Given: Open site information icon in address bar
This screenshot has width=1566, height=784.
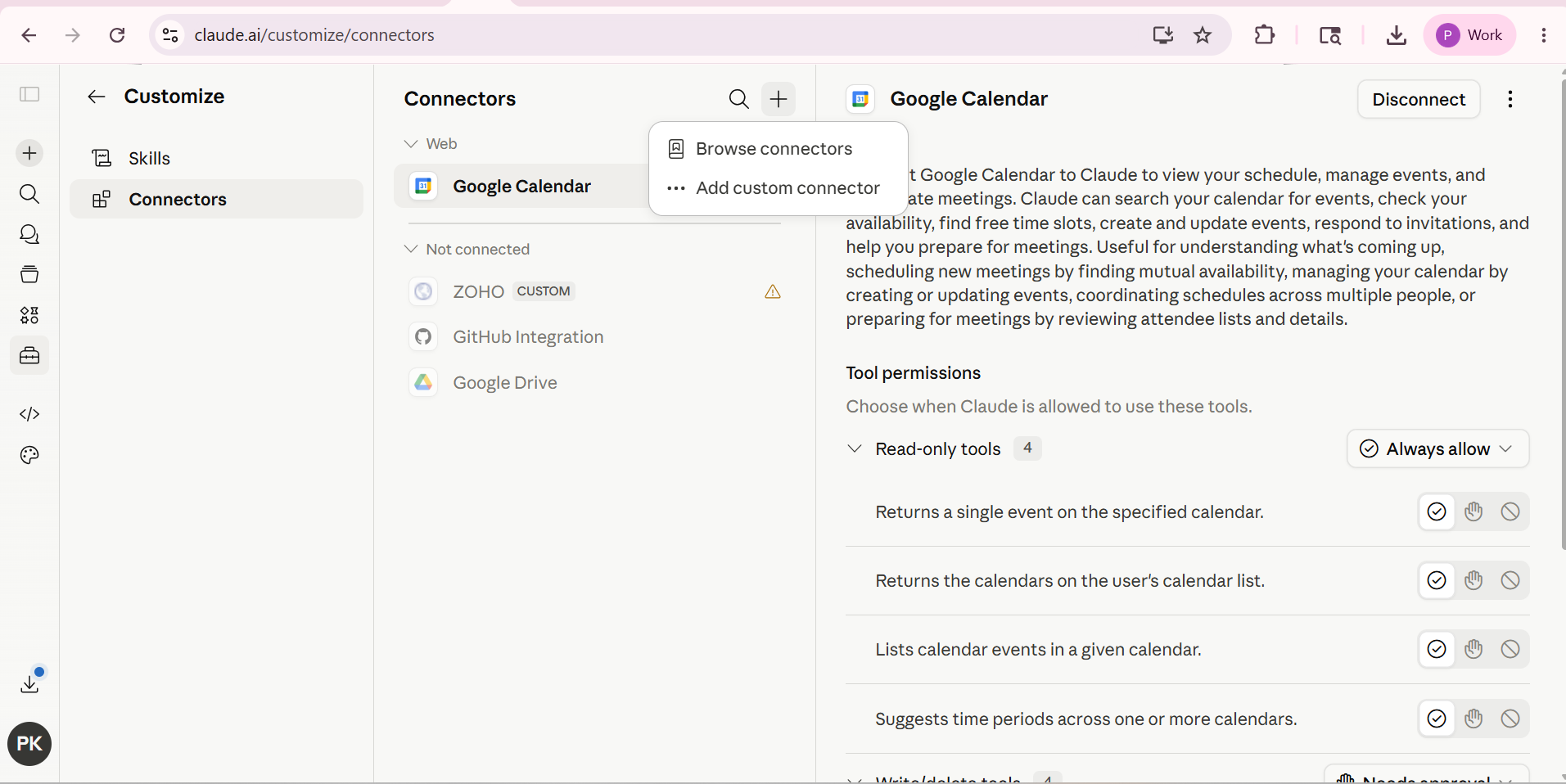Looking at the screenshot, I should (170, 35).
